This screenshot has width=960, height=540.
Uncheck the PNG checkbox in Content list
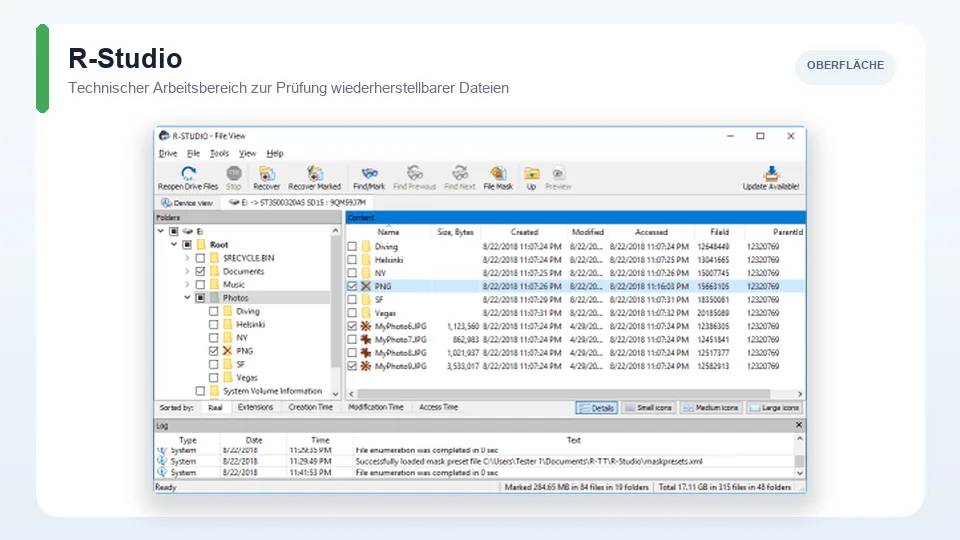tap(352, 286)
